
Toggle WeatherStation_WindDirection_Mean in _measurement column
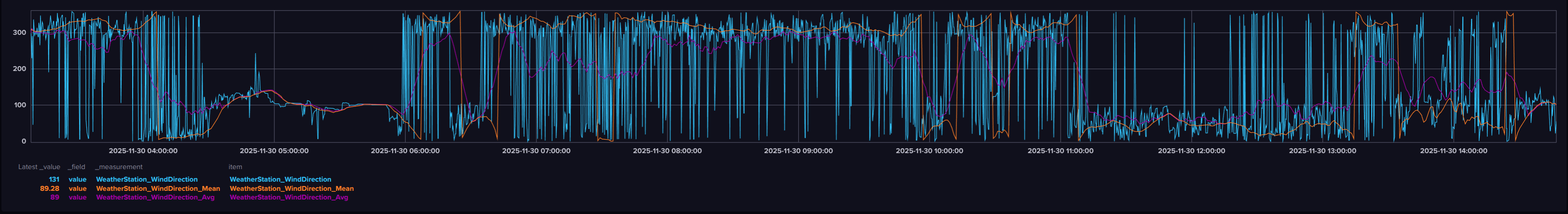pos(158,188)
